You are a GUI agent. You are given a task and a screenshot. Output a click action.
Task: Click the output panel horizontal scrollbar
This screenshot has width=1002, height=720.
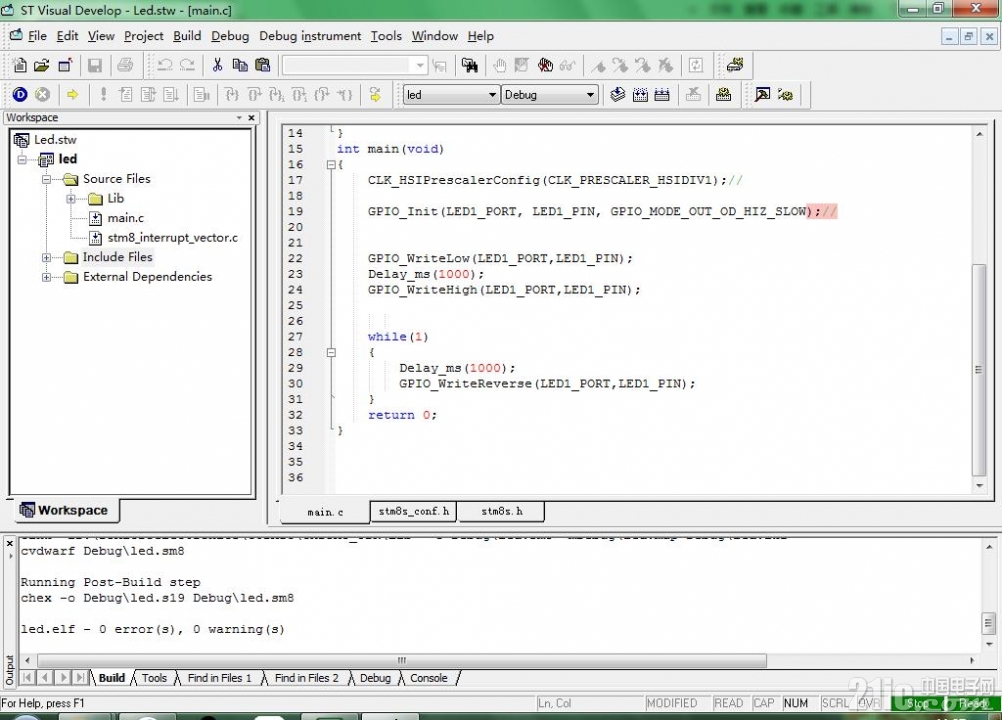[x=402, y=660]
